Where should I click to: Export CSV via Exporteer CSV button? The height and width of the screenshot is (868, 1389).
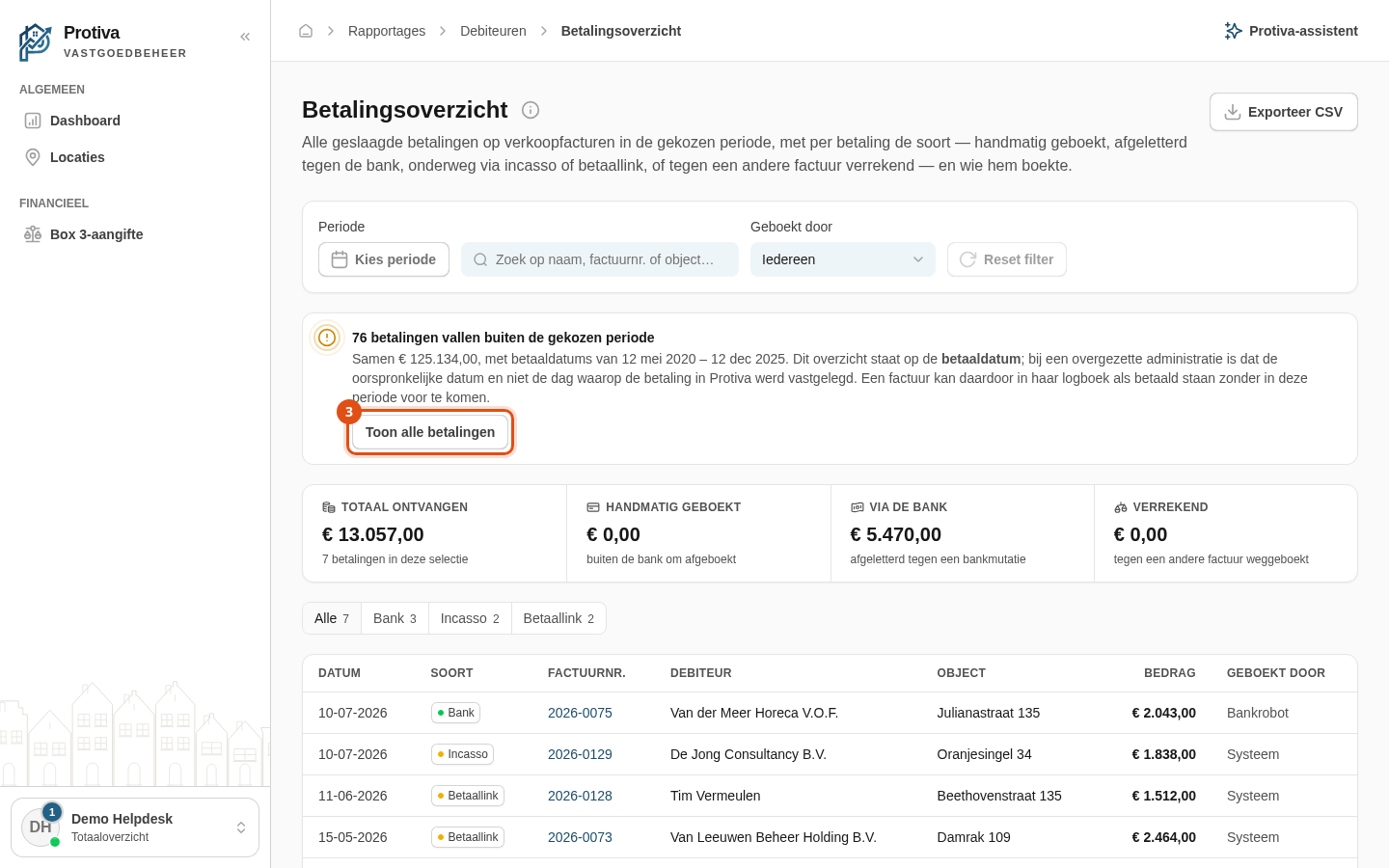pos(1284,112)
